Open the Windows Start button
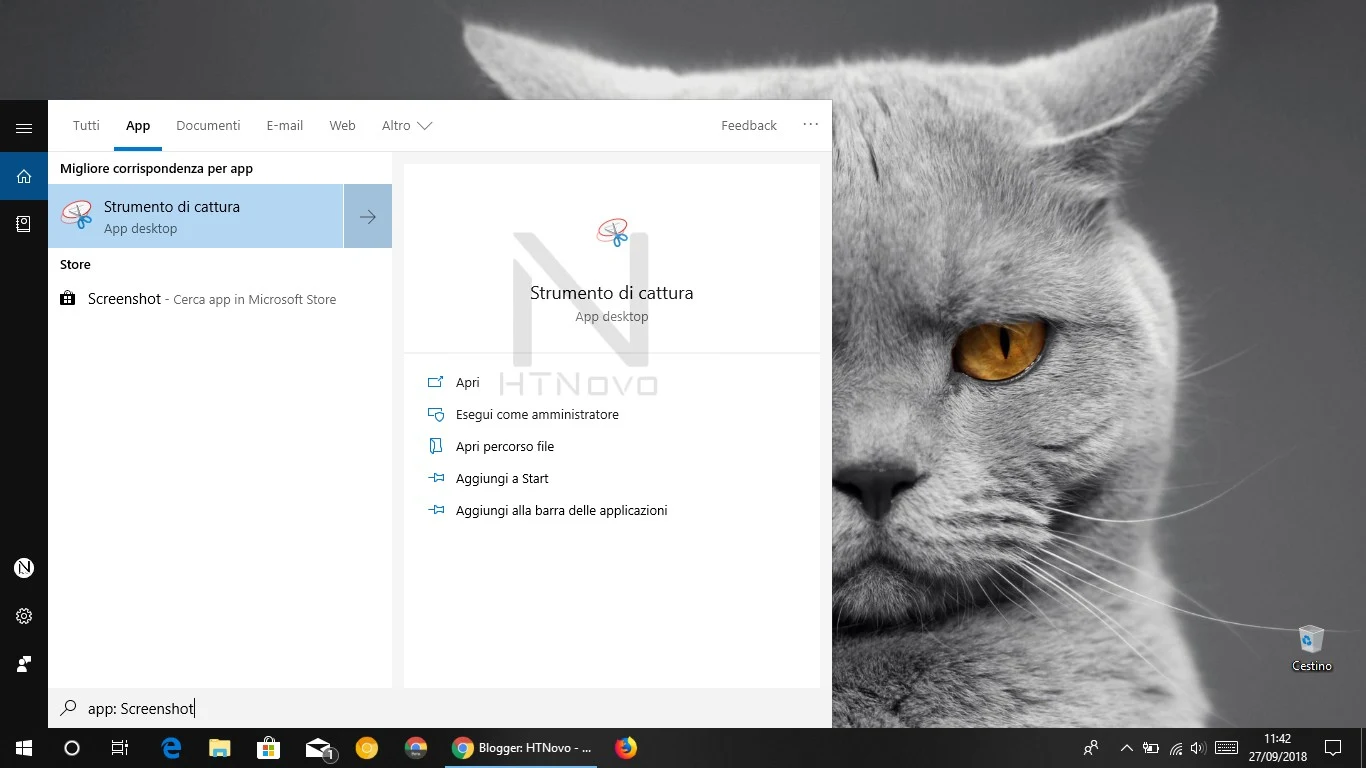 [x=24, y=748]
